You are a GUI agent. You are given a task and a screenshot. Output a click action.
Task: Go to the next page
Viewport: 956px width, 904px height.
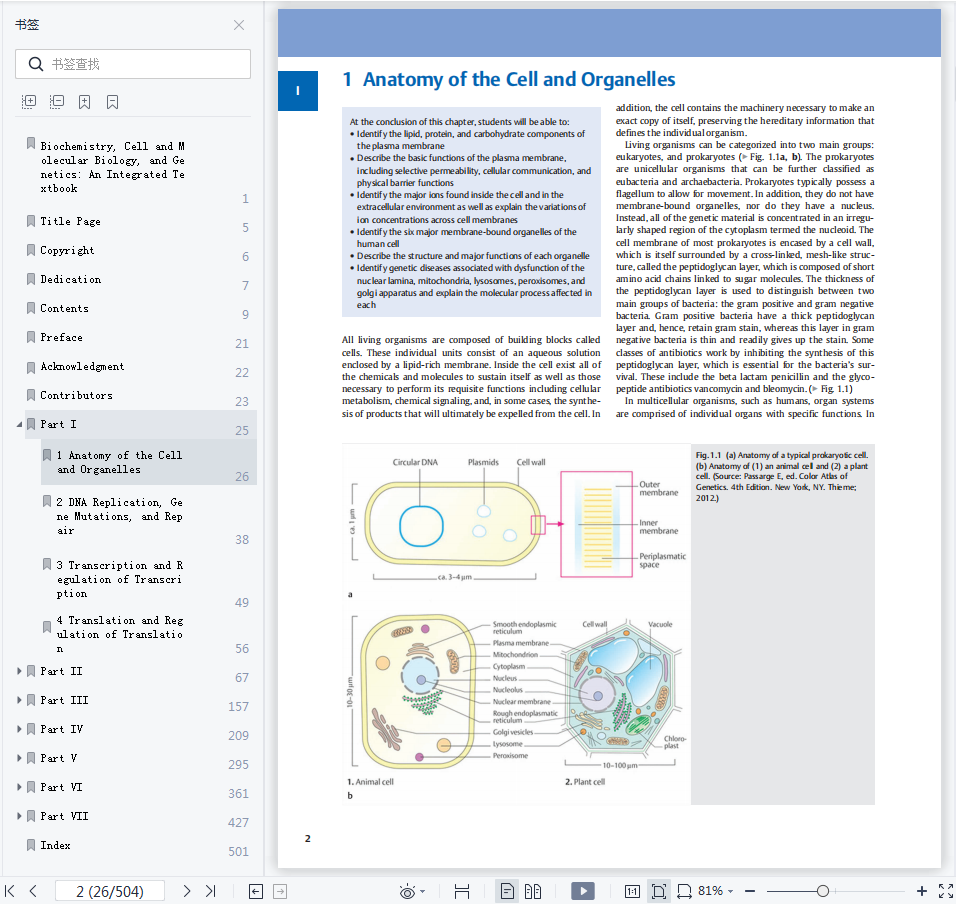tap(187, 891)
